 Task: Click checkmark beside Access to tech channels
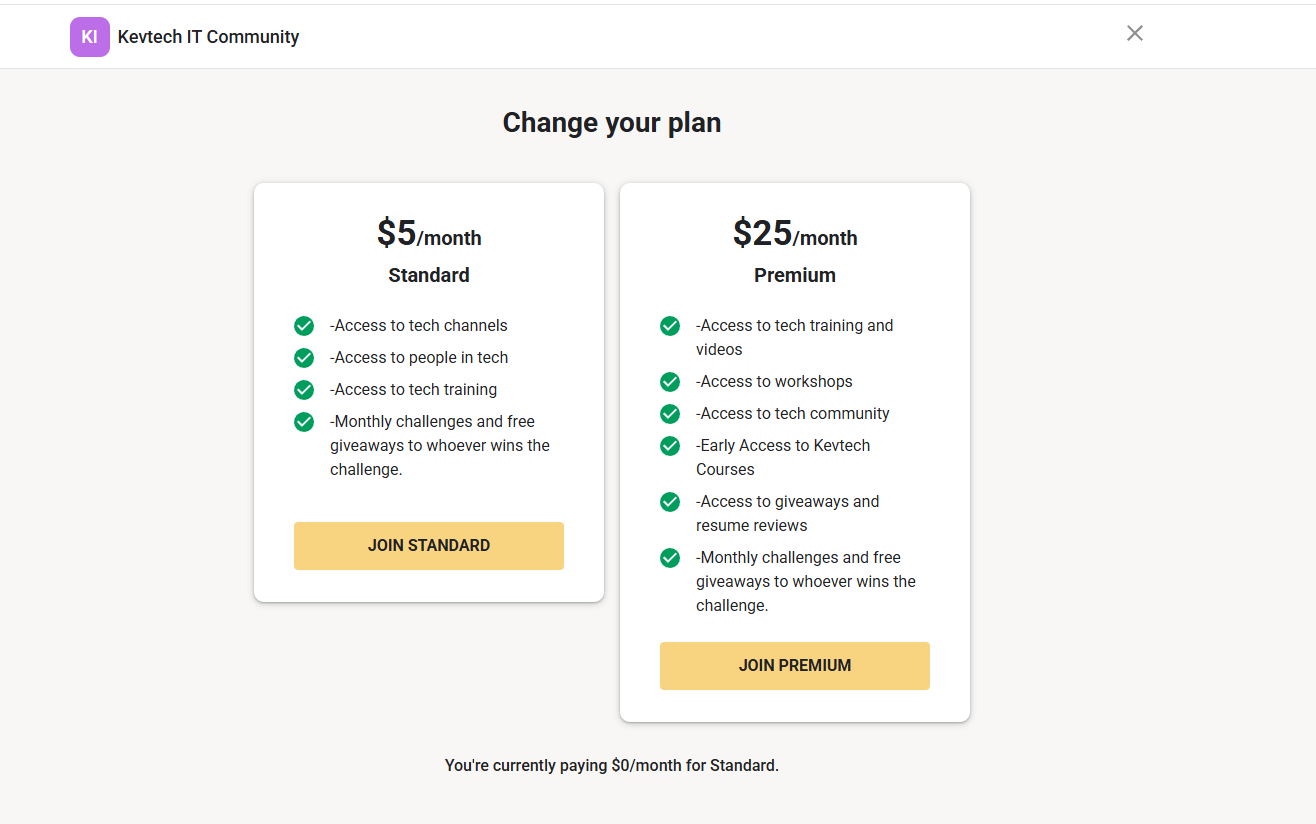click(304, 326)
